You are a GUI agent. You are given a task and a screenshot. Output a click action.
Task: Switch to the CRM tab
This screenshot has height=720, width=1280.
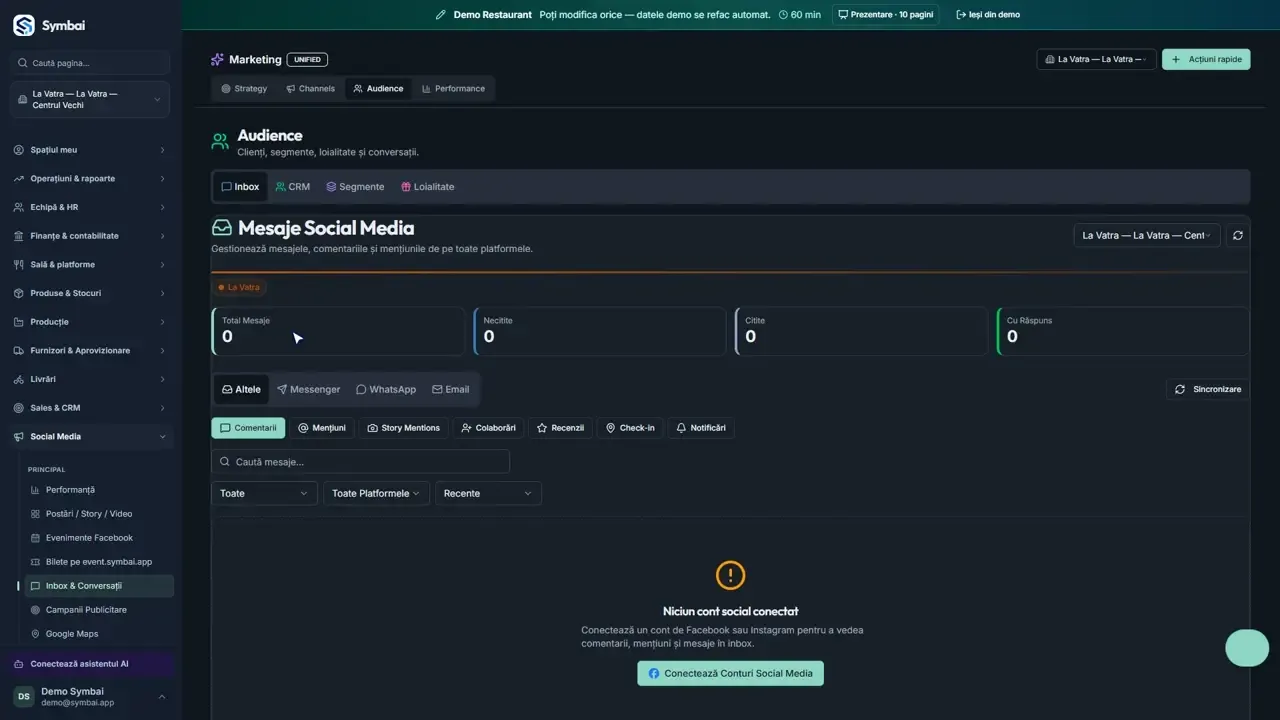tap(293, 187)
